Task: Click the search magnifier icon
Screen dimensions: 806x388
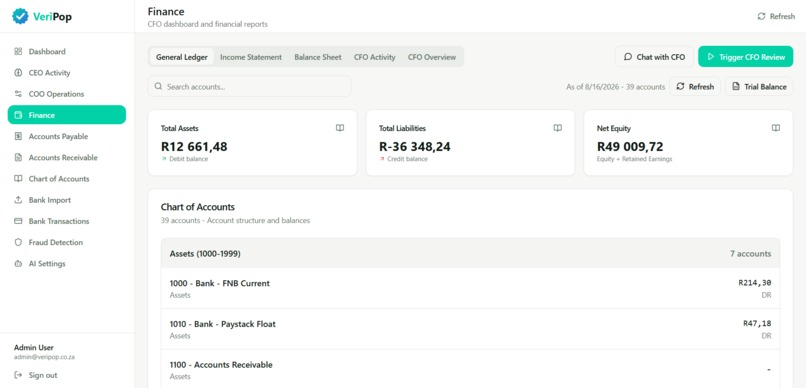Action: (x=158, y=86)
